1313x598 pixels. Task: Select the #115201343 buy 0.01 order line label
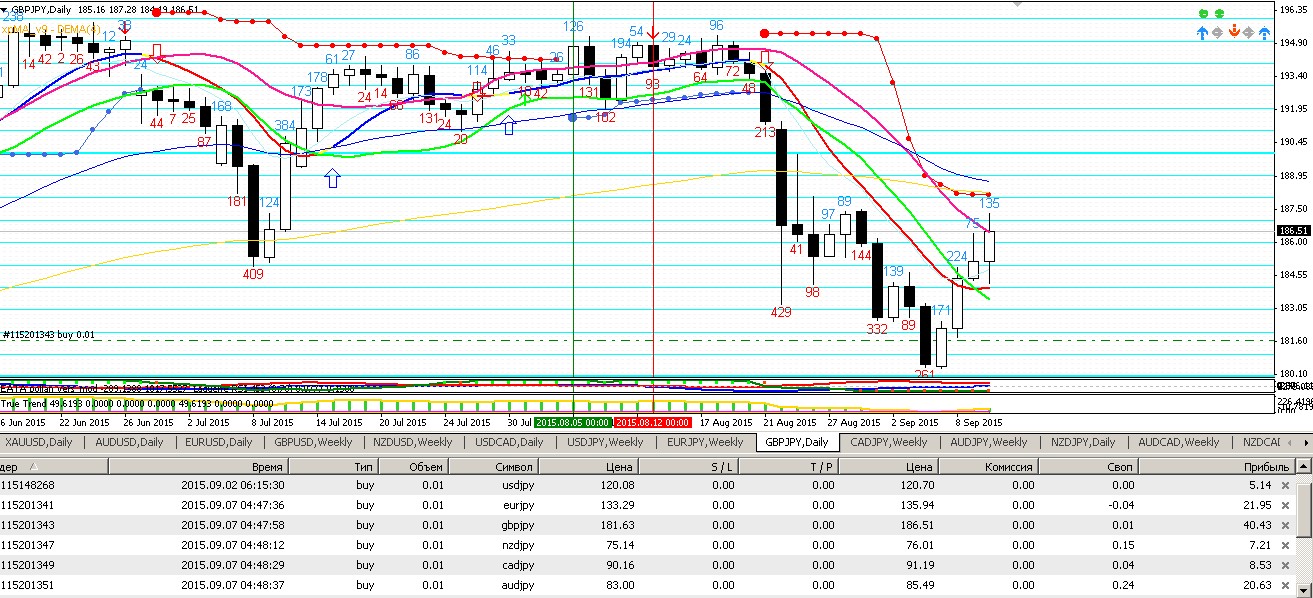pos(49,335)
